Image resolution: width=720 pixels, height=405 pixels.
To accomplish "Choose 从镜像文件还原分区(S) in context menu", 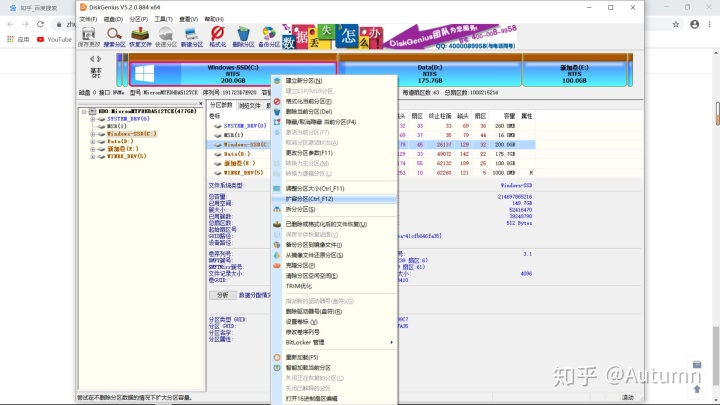I will pyautogui.click(x=334, y=255).
